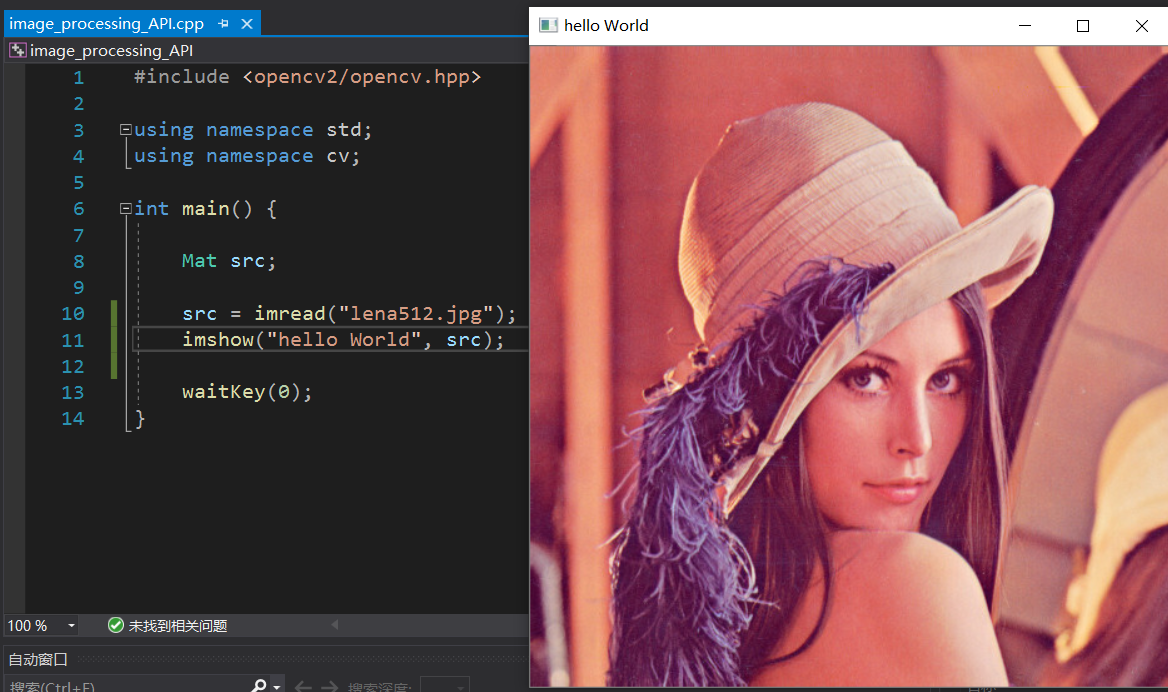The image size is (1168, 692).
Task: Click the magnifier search icon in 自动窗口
Action: click(x=258, y=685)
